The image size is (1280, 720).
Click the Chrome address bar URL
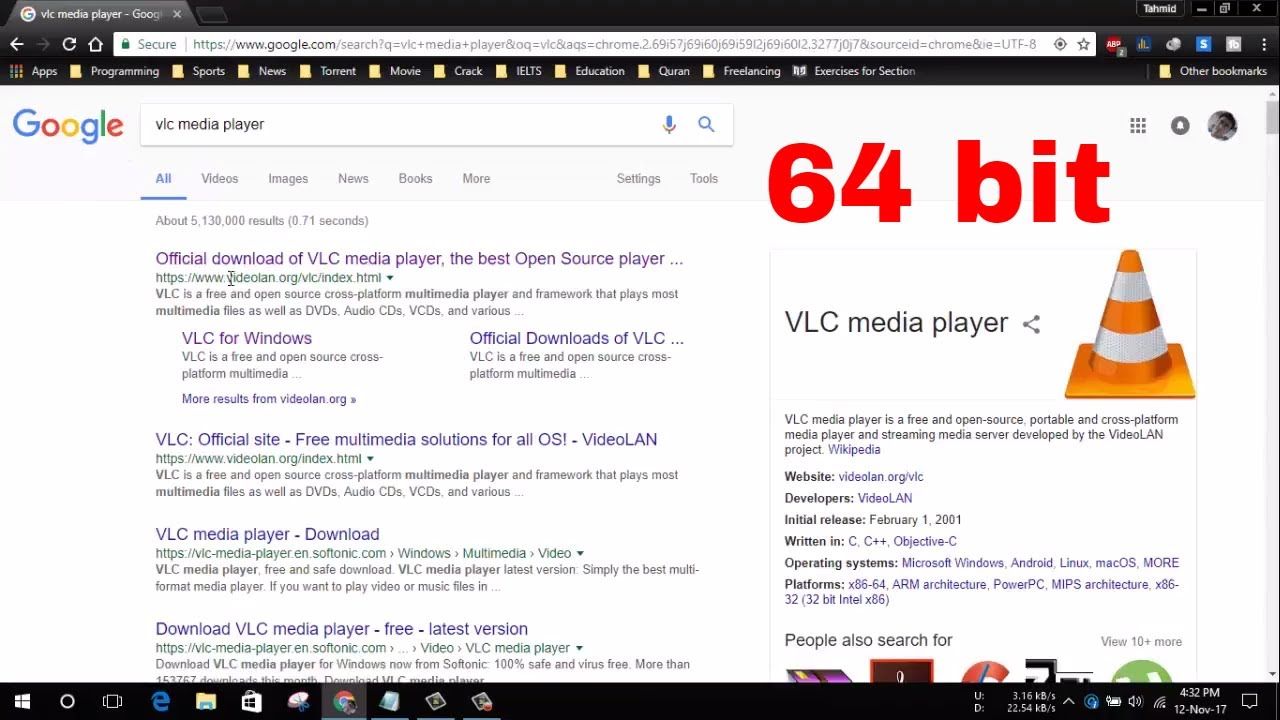pyautogui.click(x=614, y=44)
